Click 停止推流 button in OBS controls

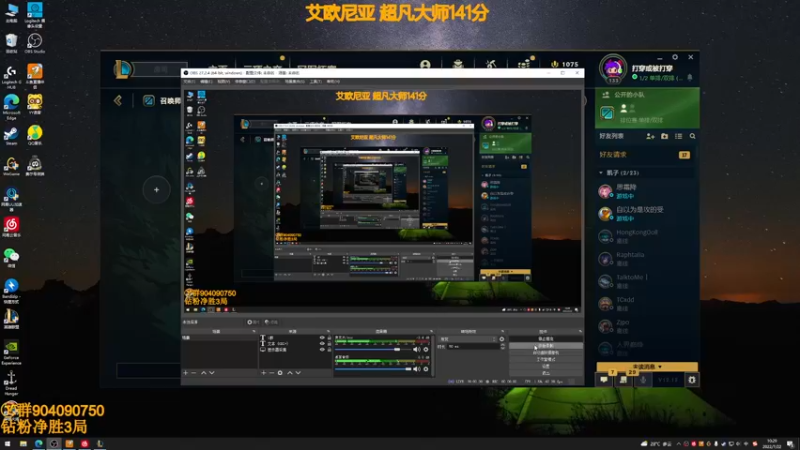(x=545, y=339)
